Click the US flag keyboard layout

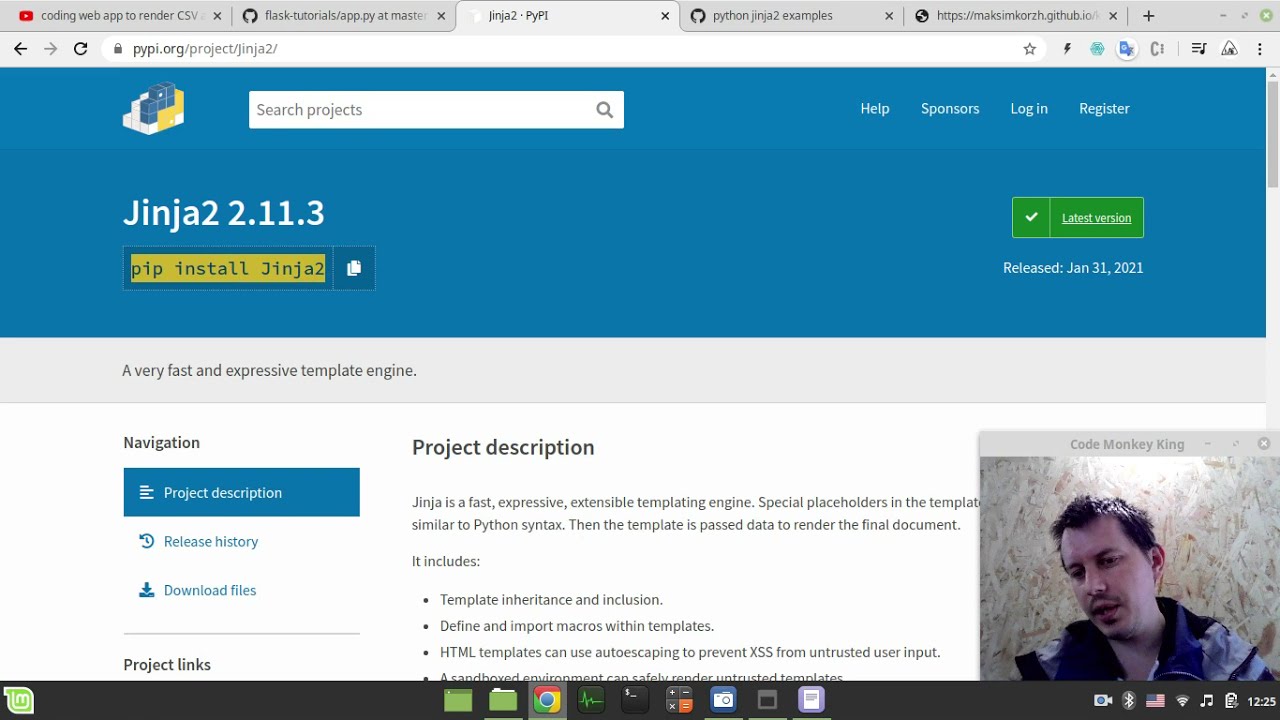click(1155, 701)
